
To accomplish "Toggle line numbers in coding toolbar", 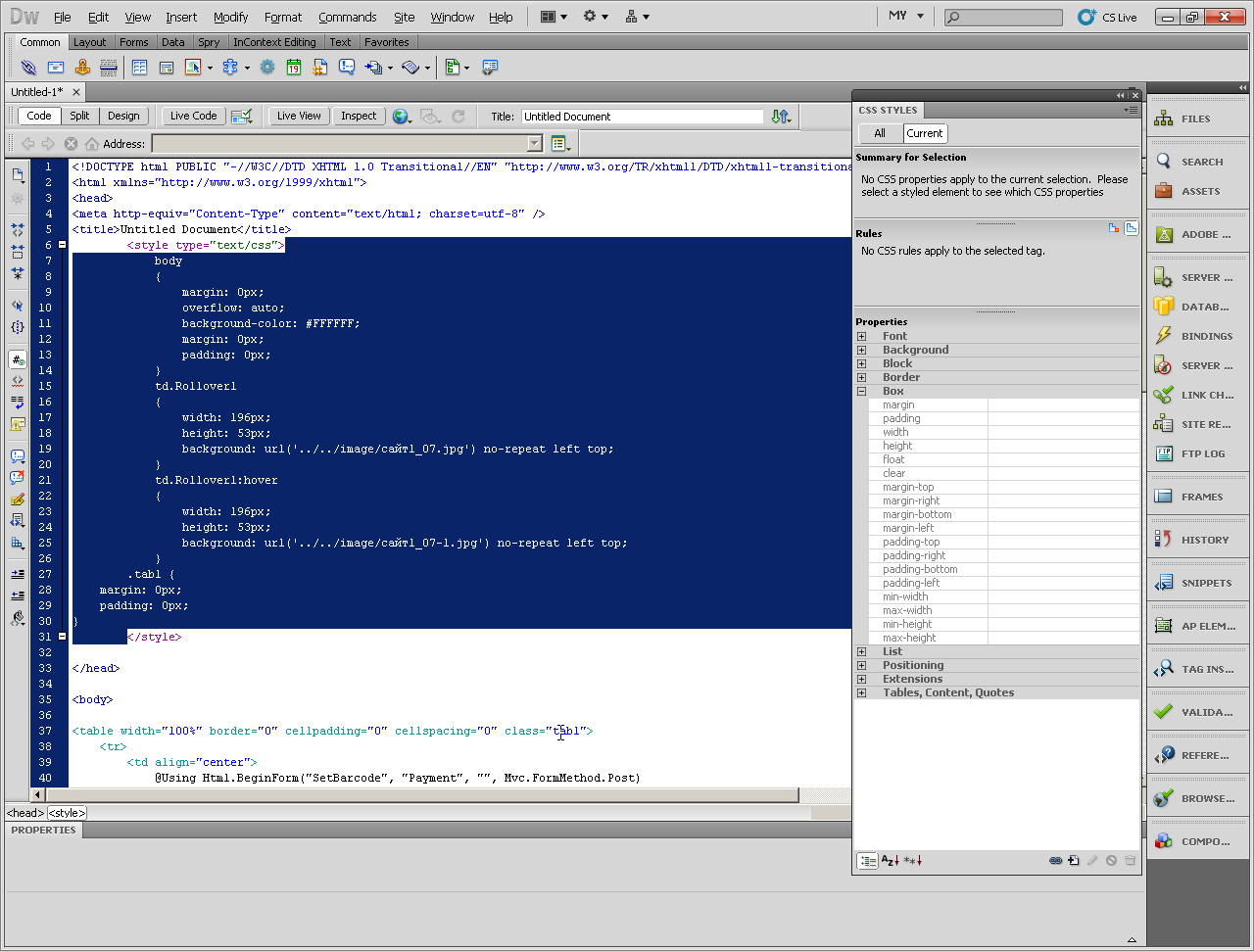I will [x=18, y=359].
